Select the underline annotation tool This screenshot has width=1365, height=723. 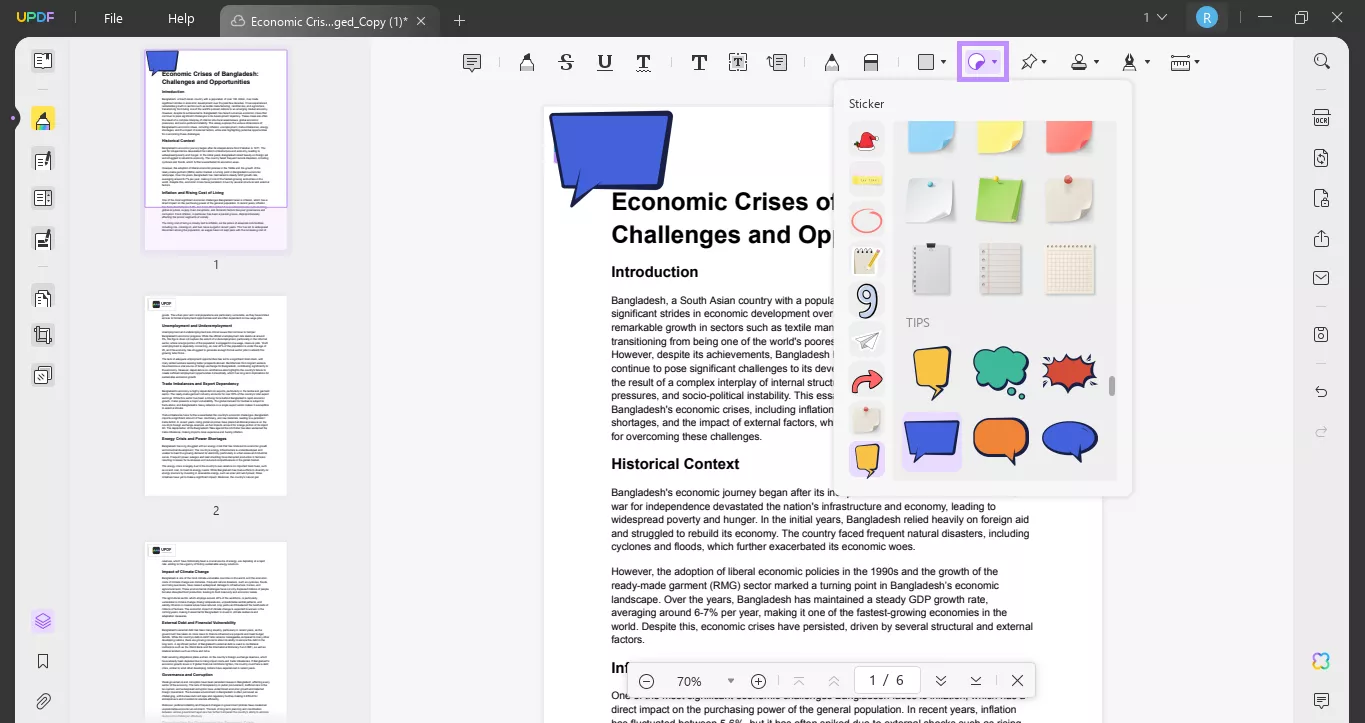click(x=605, y=63)
